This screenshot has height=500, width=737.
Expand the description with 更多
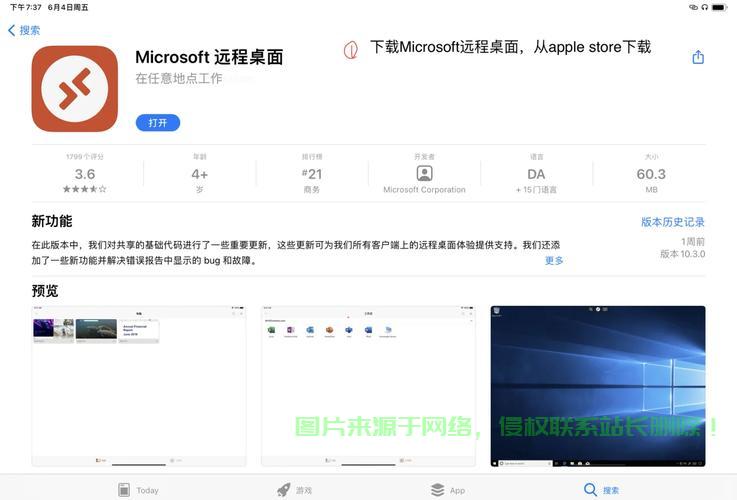[x=554, y=261]
